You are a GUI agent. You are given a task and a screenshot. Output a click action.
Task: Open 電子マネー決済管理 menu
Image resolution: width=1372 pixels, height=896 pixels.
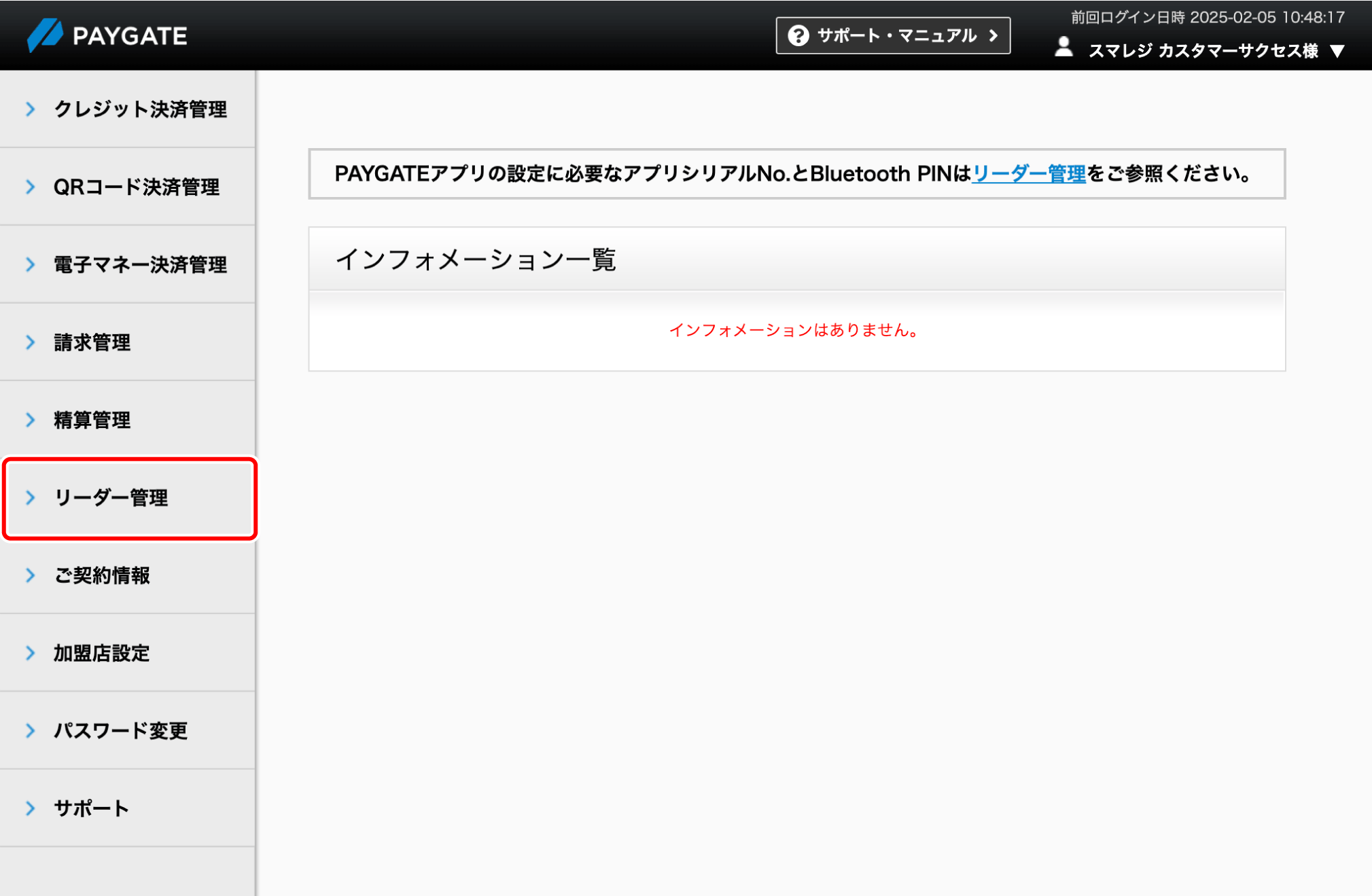point(128,264)
